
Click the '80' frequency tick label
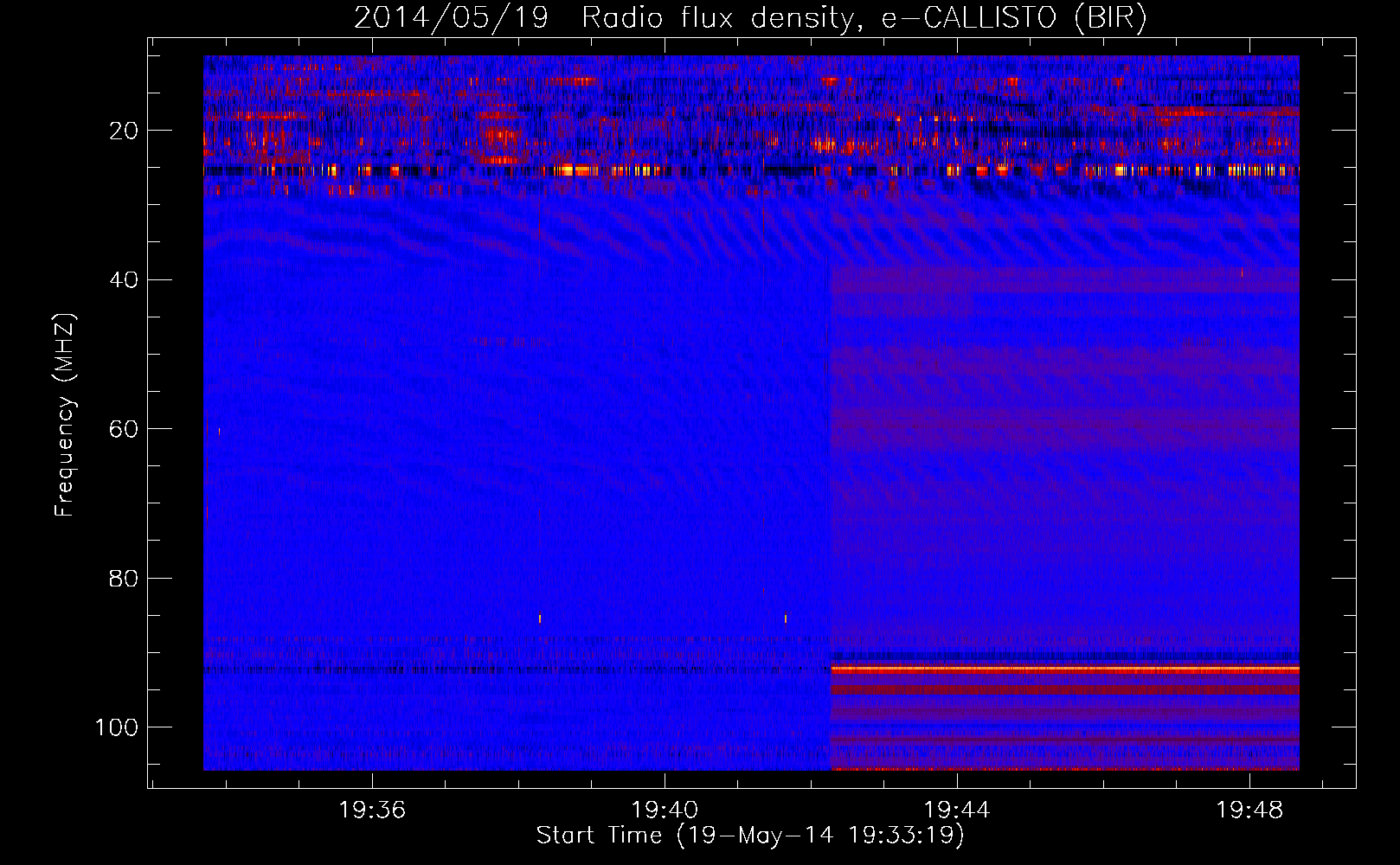124,578
